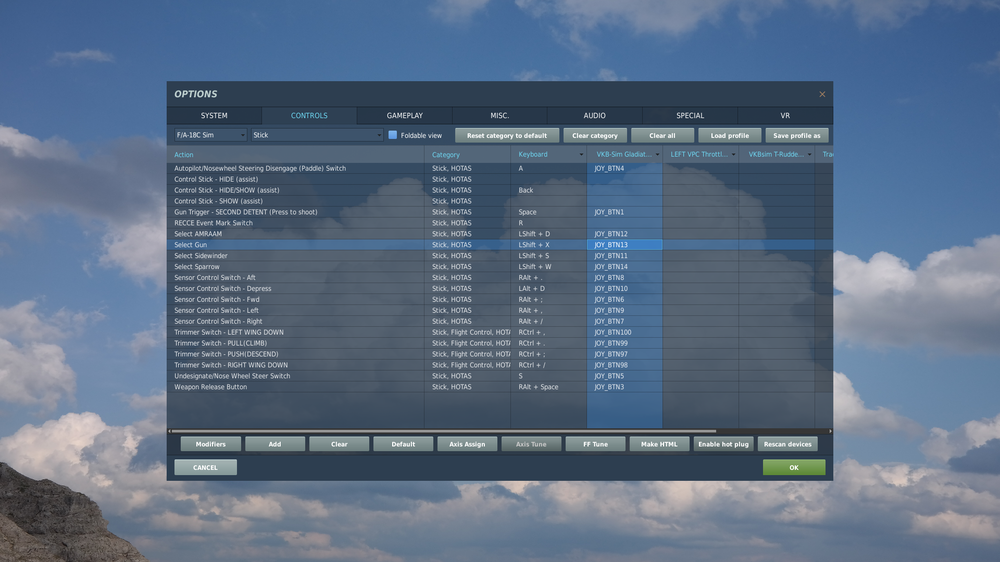Confirm with the green OK button
This screenshot has width=1000, height=562.
[794, 468]
